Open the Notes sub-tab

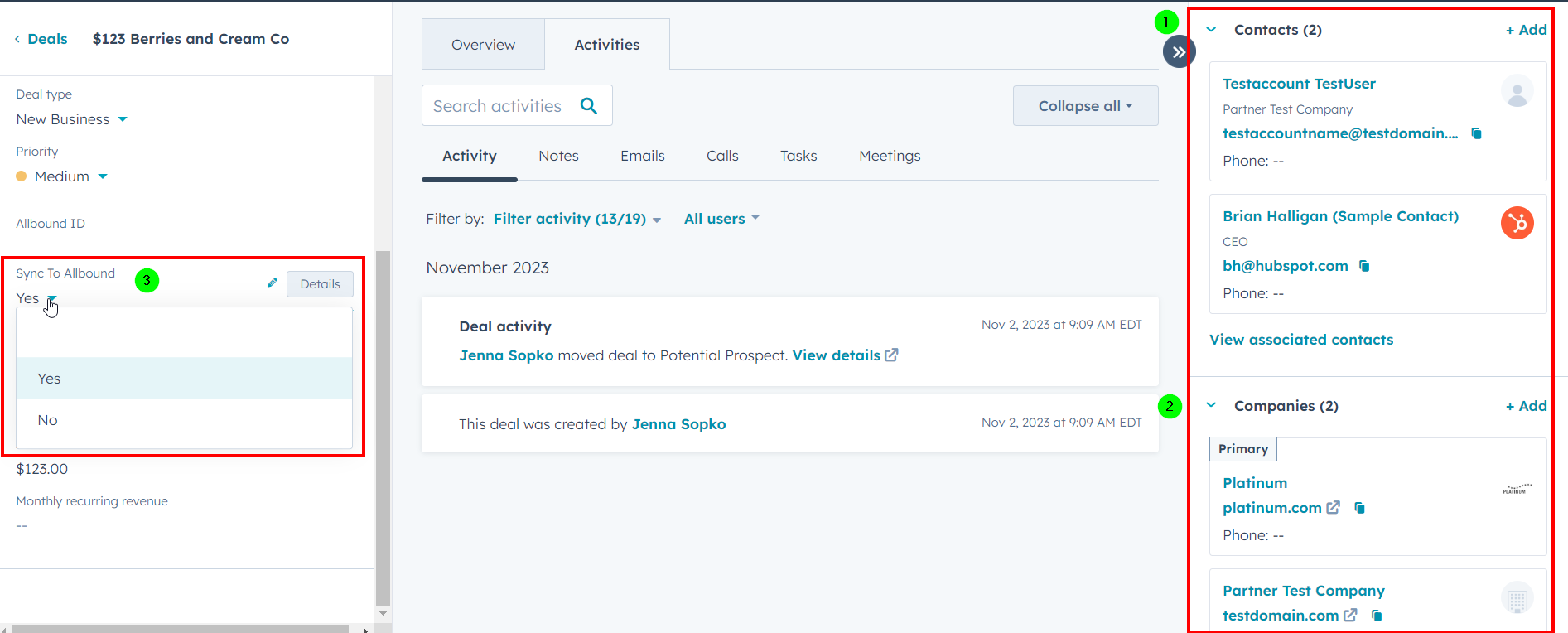(558, 156)
